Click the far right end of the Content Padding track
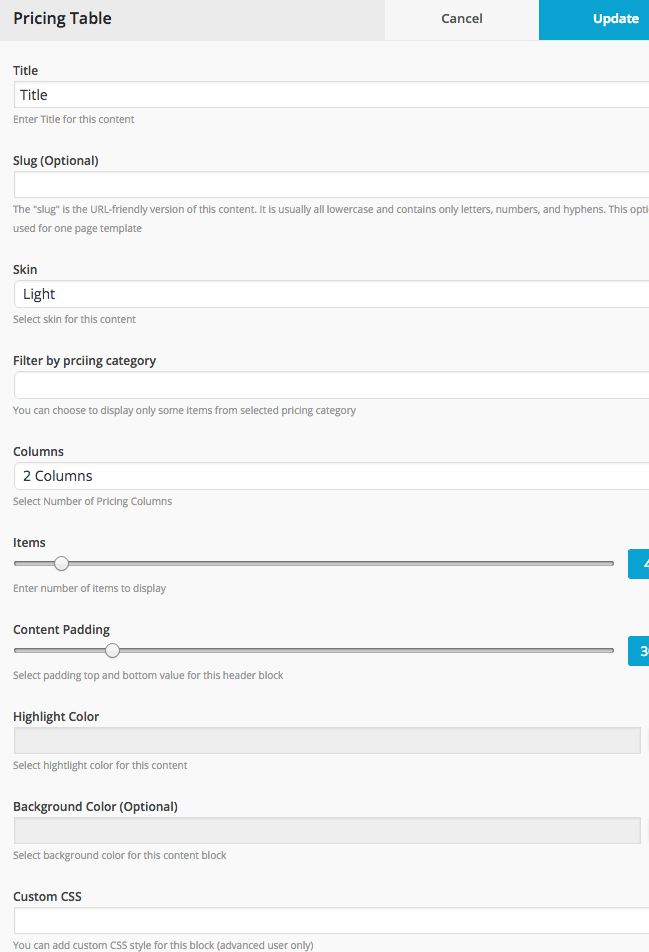This screenshot has height=952, width=649. click(x=609, y=651)
